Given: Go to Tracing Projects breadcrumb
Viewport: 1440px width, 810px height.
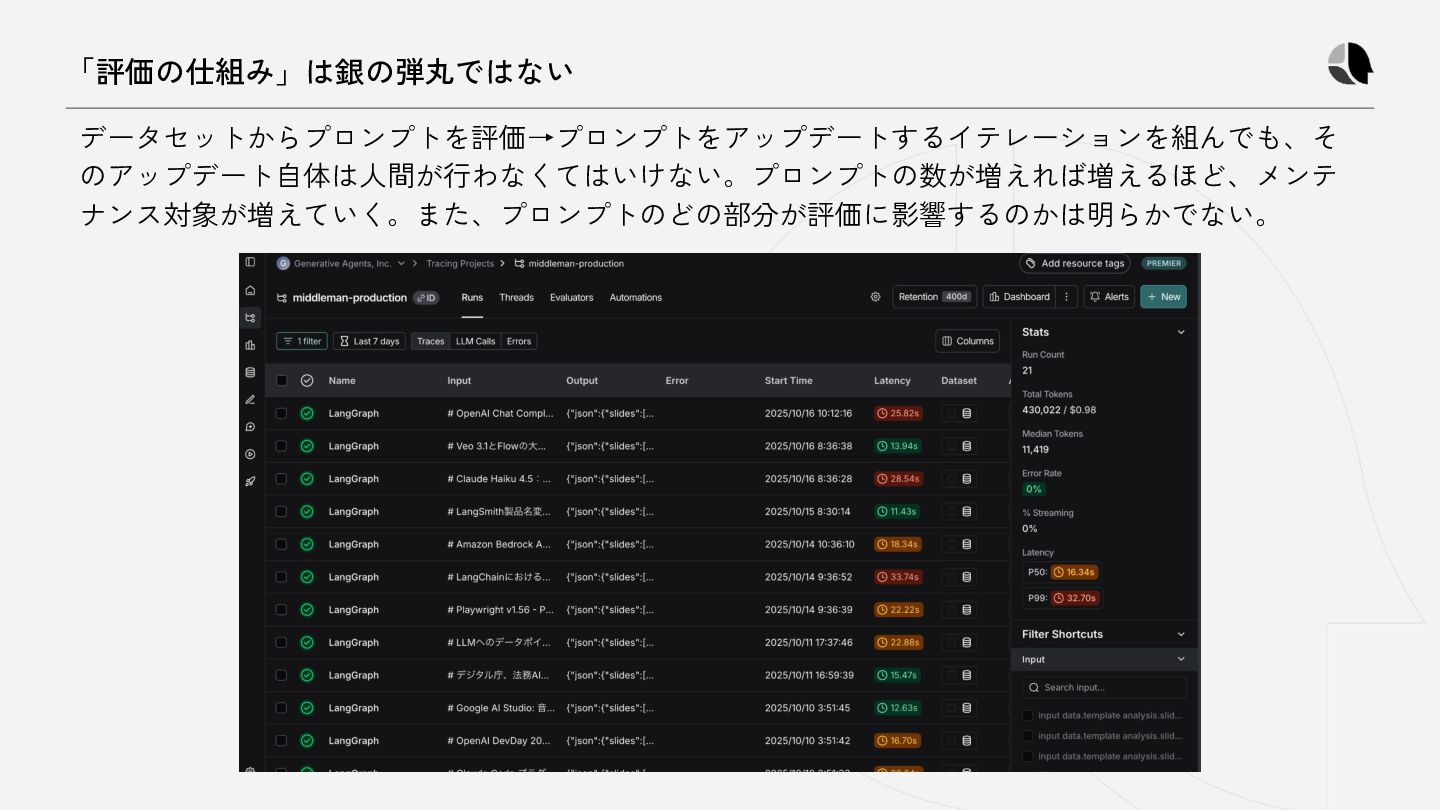Looking at the screenshot, I should [x=460, y=264].
